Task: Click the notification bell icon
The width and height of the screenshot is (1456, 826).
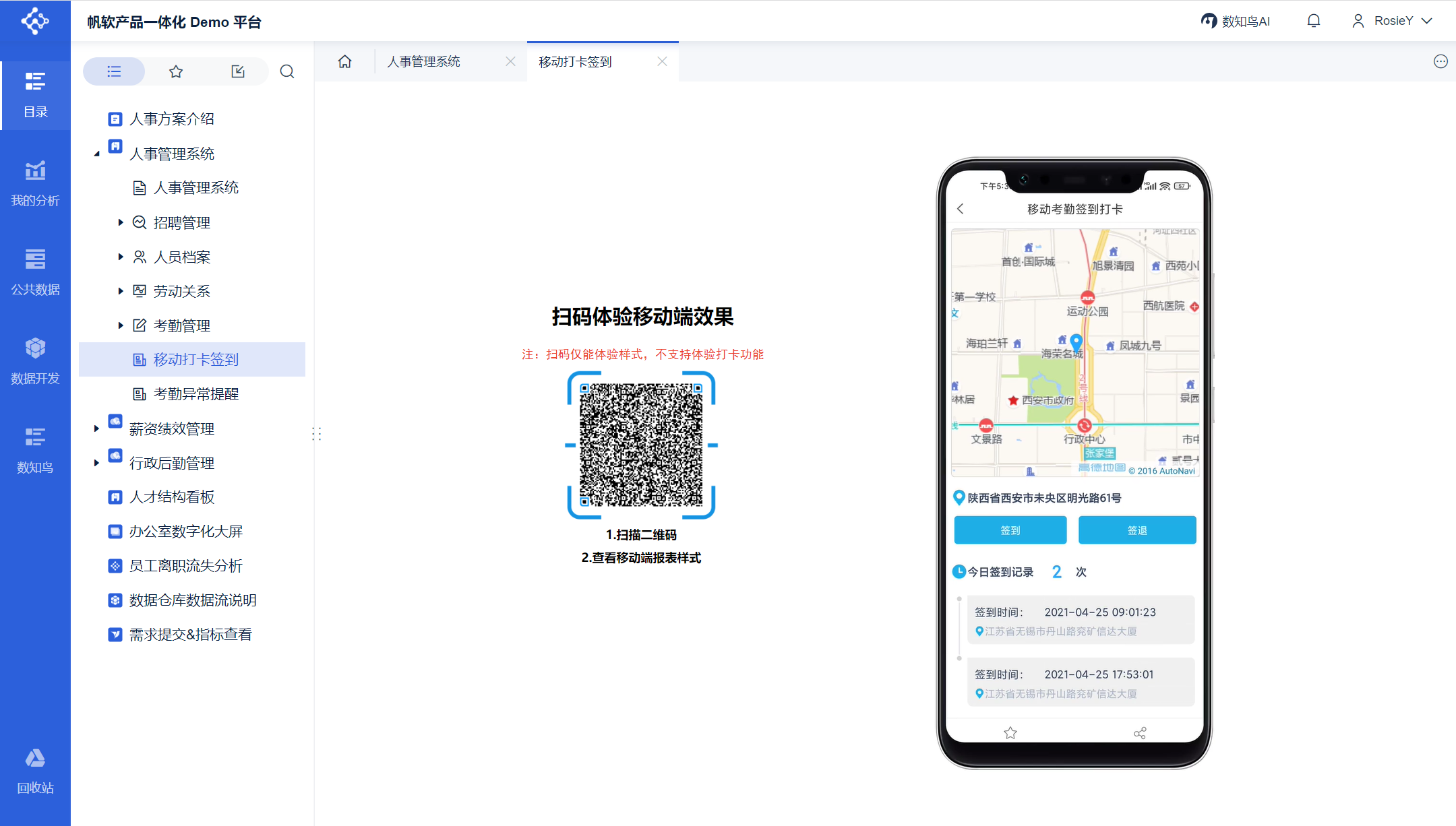Action: (x=1313, y=21)
